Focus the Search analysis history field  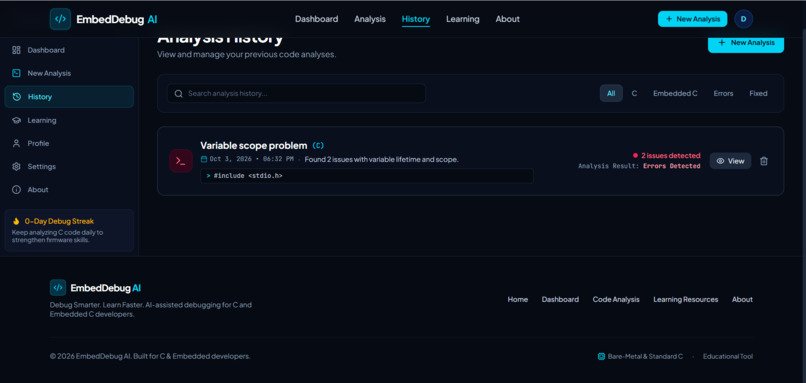click(x=296, y=94)
